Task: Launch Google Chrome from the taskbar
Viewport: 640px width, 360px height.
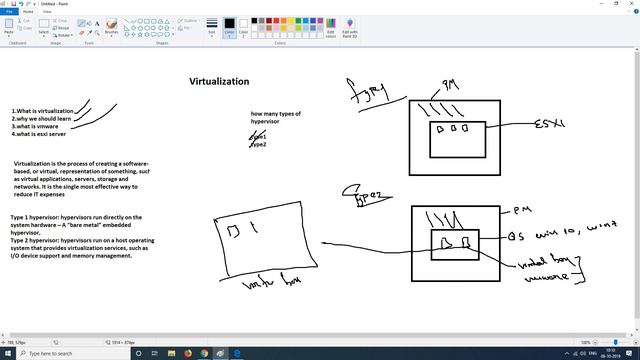Action: 204,353
